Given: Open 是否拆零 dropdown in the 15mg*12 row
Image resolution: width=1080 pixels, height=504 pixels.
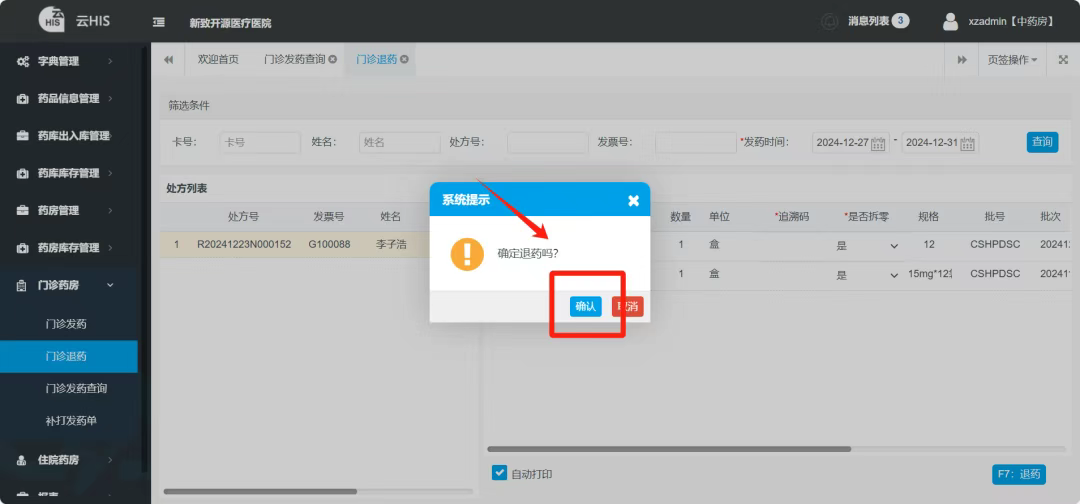Looking at the screenshot, I should (894, 275).
